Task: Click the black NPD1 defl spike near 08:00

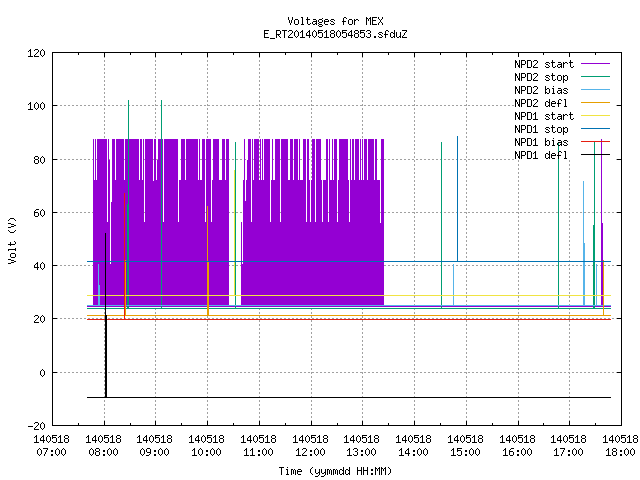Action: click(106, 315)
